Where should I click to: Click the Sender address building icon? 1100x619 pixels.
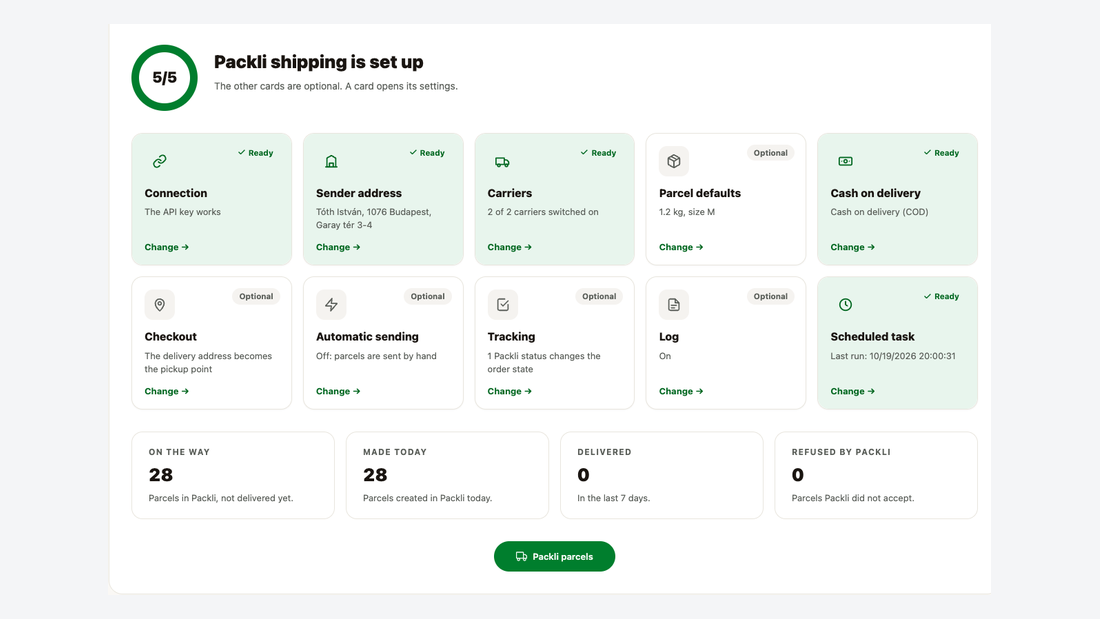[x=331, y=161]
